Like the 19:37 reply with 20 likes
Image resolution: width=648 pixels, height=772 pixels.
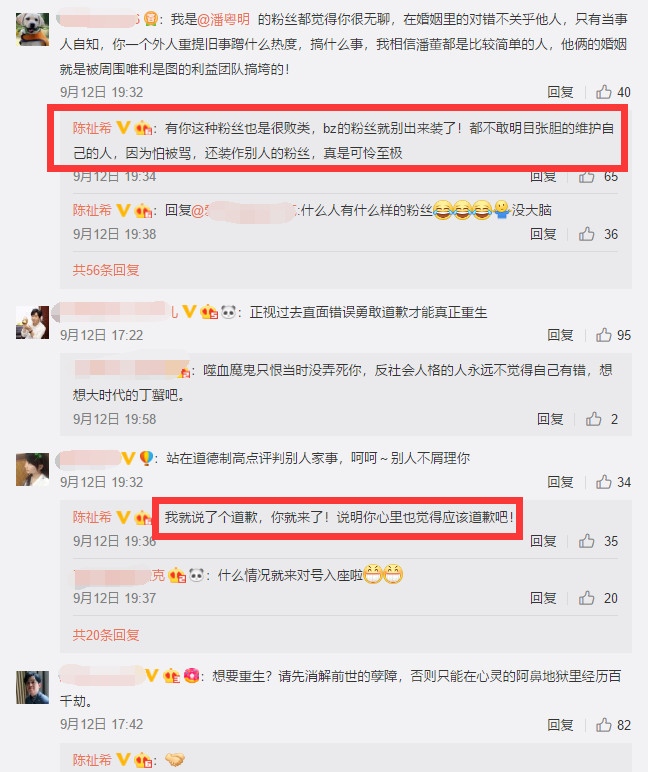586,598
